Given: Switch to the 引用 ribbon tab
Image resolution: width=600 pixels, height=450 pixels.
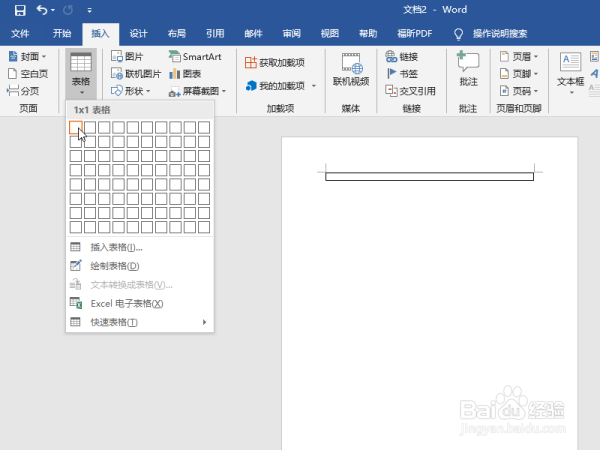Looking at the screenshot, I should point(215,34).
